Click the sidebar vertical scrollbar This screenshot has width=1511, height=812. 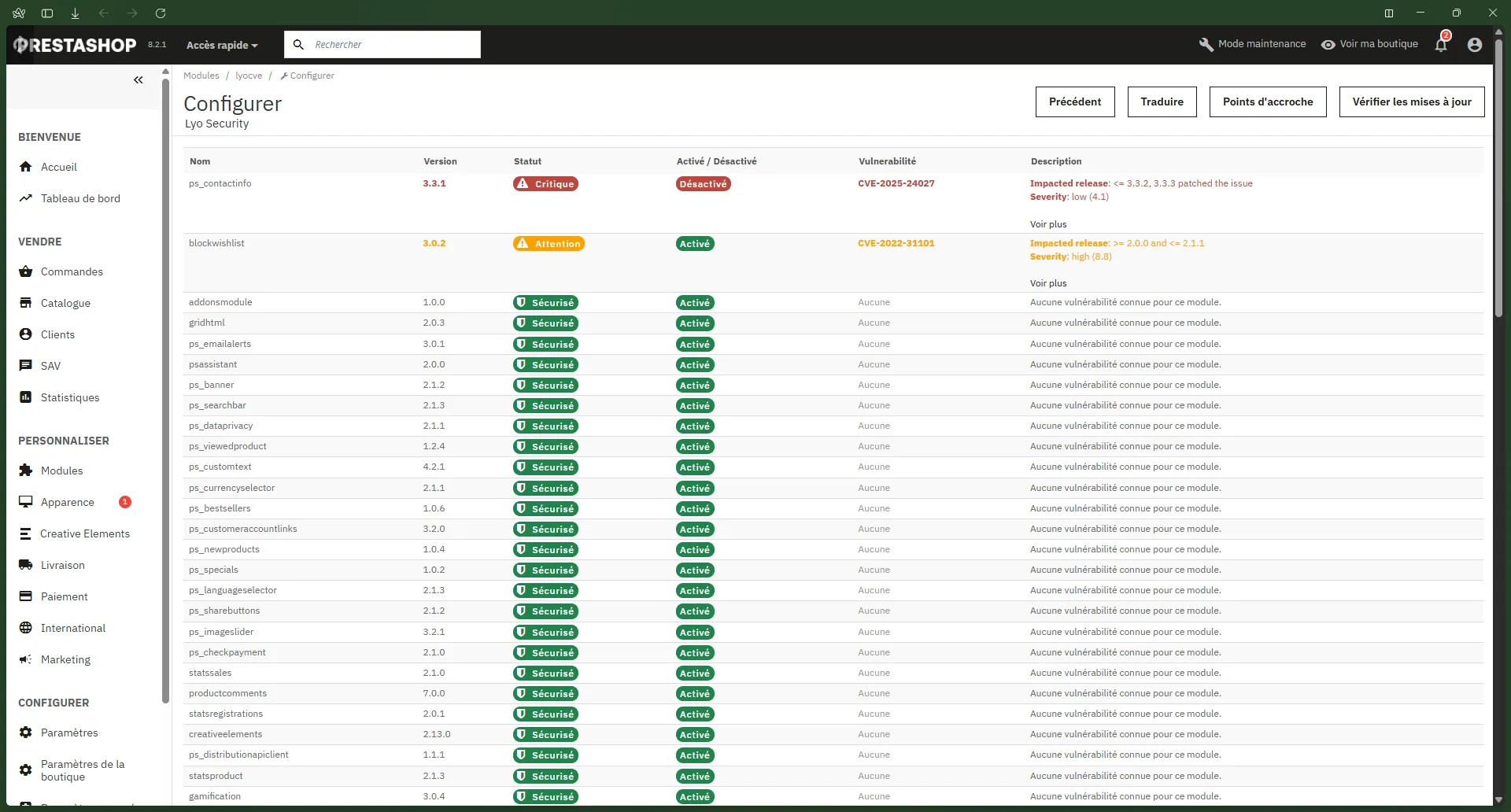pos(165,389)
